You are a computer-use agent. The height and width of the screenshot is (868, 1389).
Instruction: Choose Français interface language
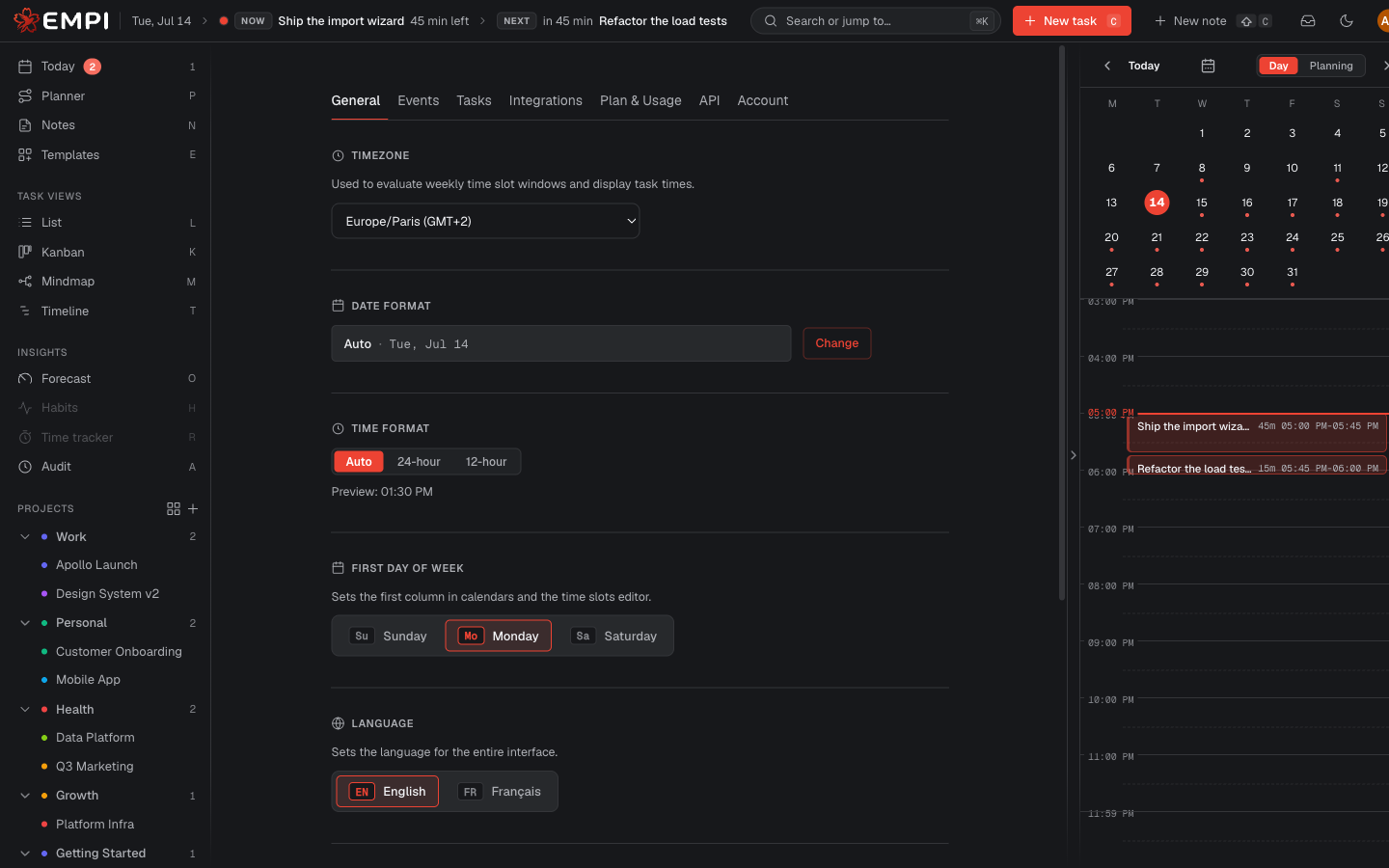[x=499, y=791]
